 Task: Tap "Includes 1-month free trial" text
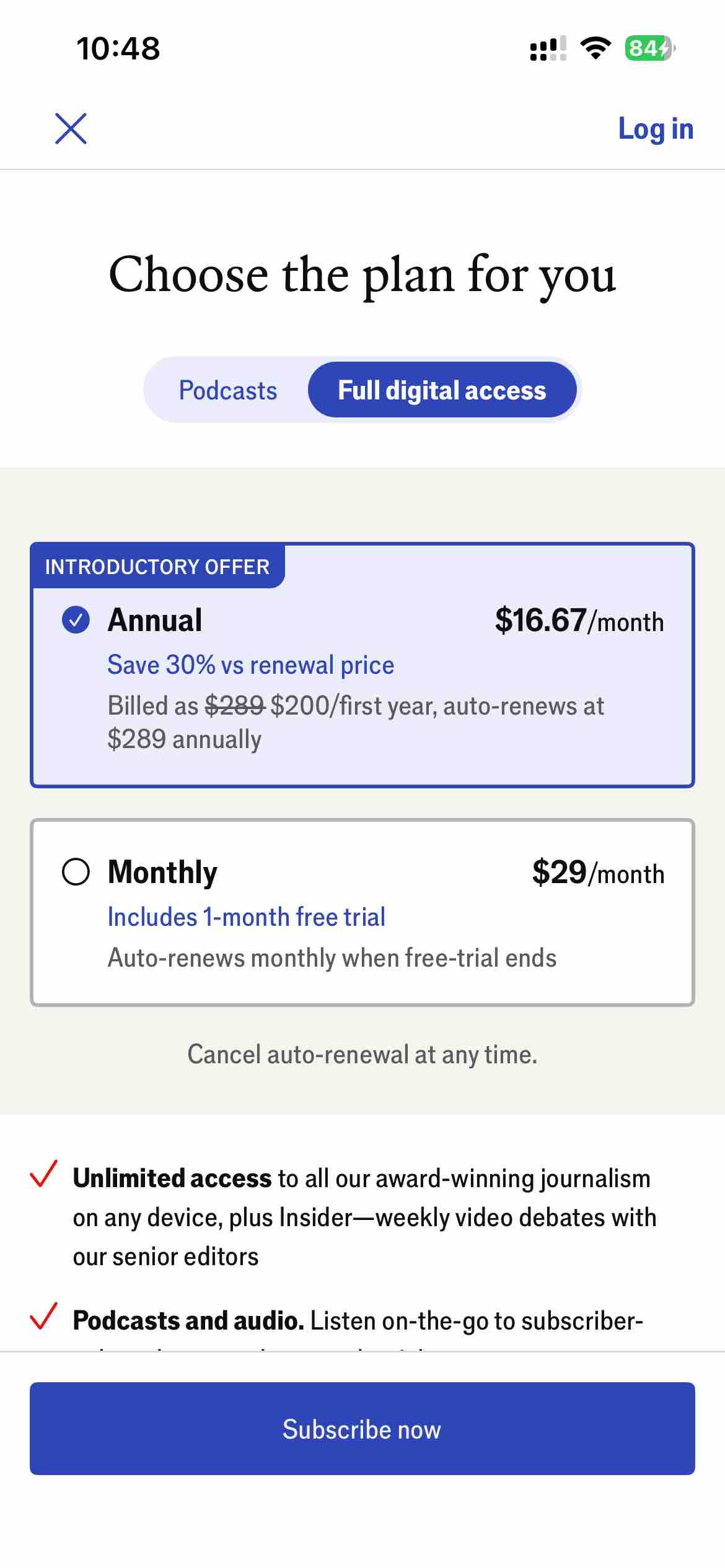[x=247, y=917]
